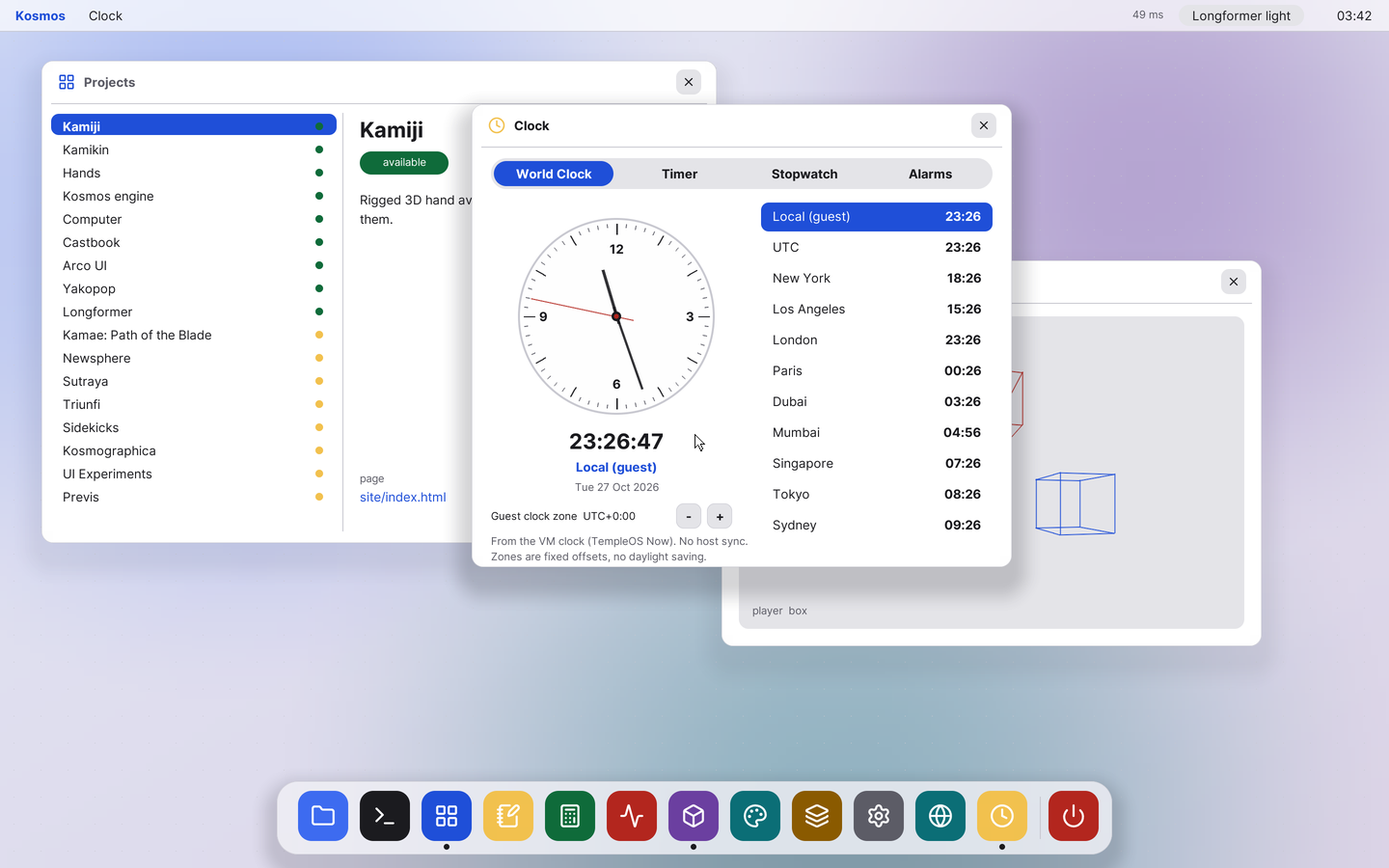This screenshot has width=1389, height=868.
Task: Select UI Experiments in Projects list
Action: click(x=194, y=474)
